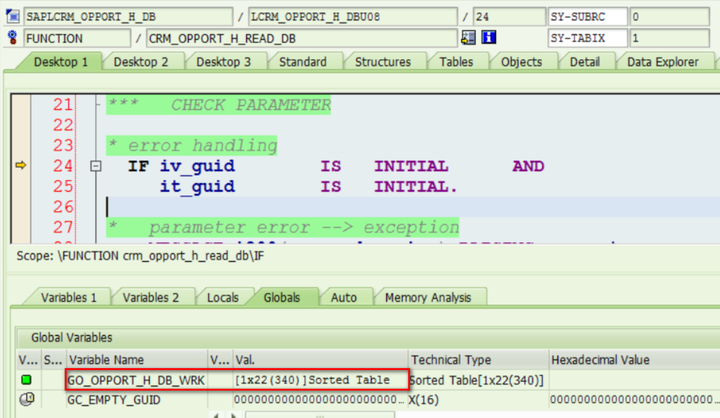Click the constant icon next to GC_EMPTY_GUID
This screenshot has width=720, height=418.
[27, 399]
